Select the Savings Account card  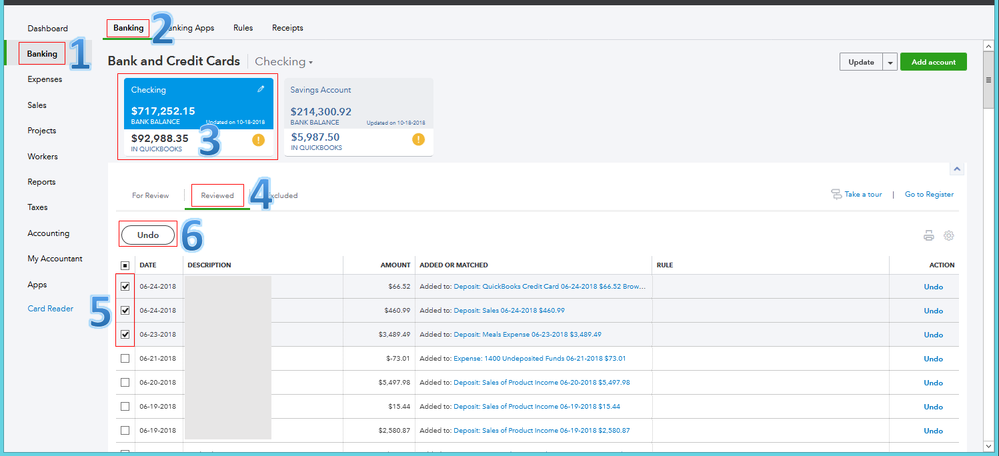click(358, 117)
